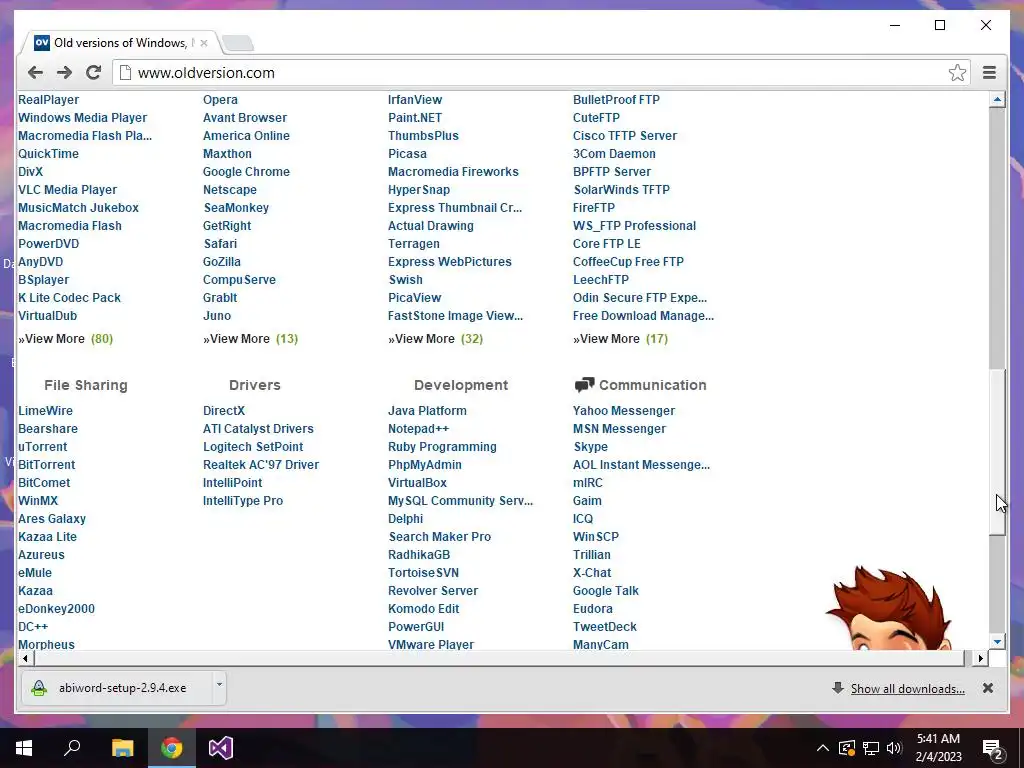Screen dimensions: 1024x768
Task: Open the TortoiseSVN link
Action: [423, 573]
